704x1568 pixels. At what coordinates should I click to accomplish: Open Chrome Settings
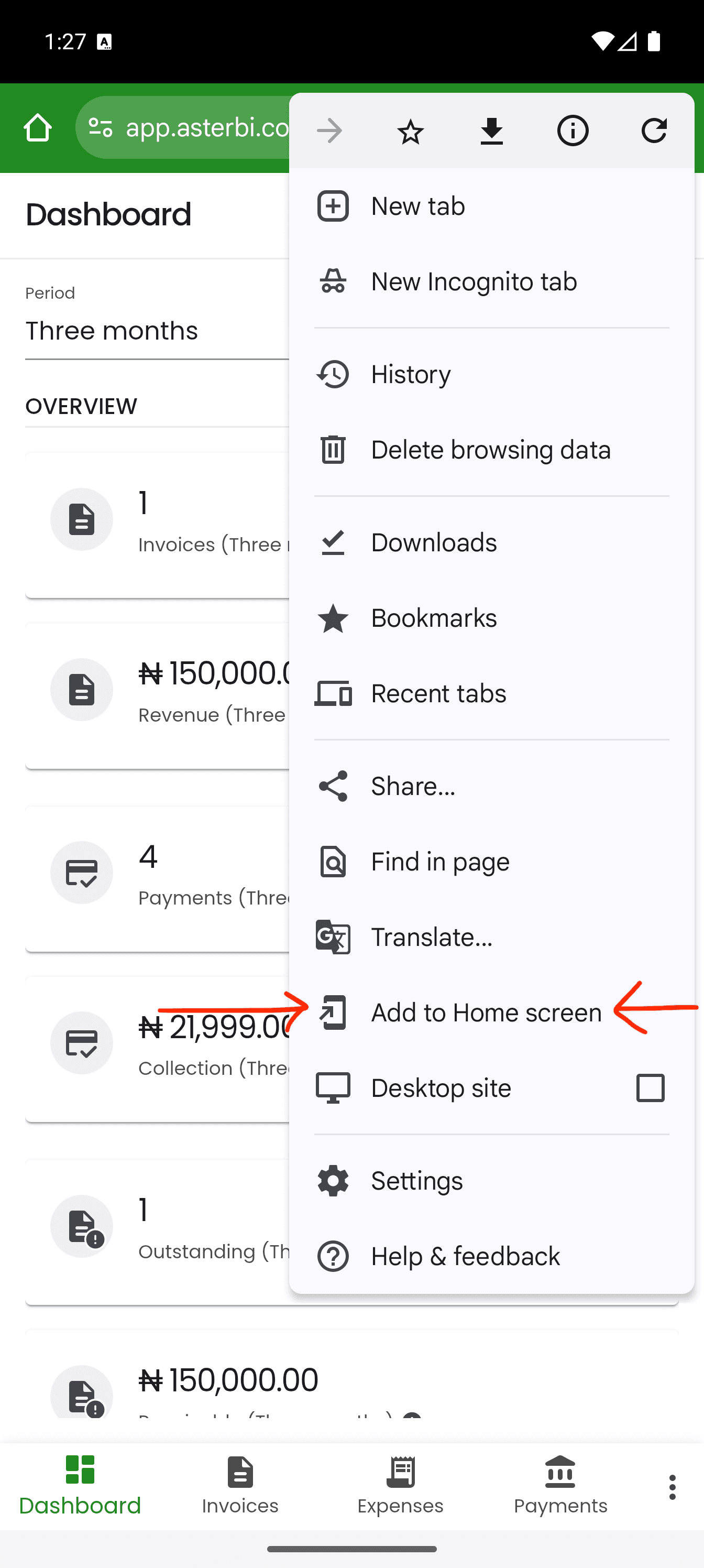coord(416,1180)
